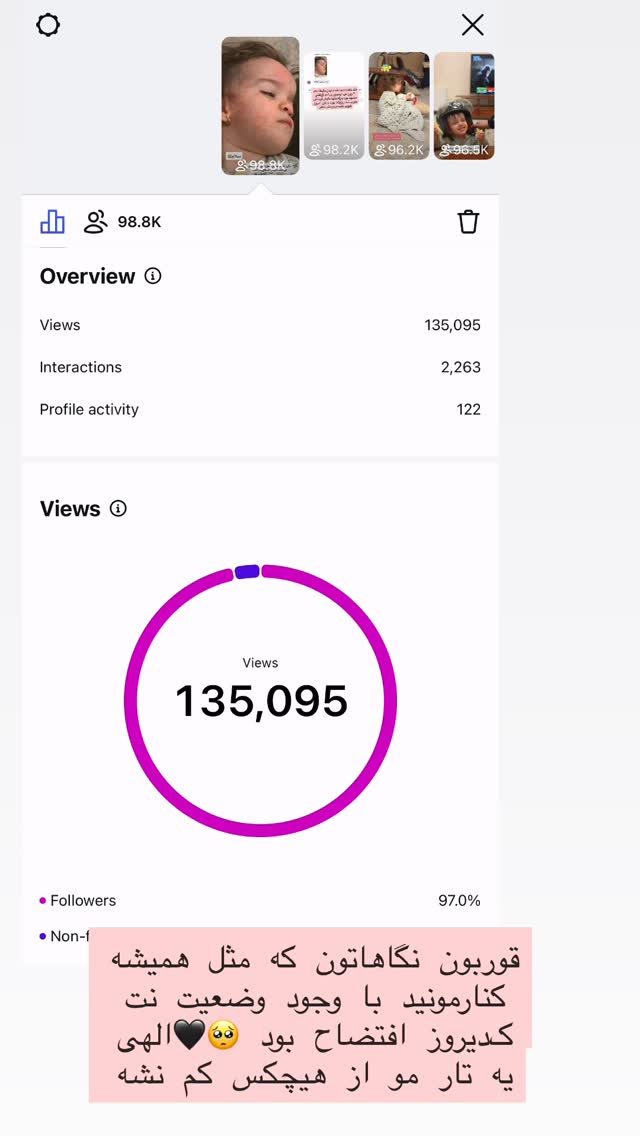This screenshot has width=640, height=1136.
Task: Open the settings gear icon
Action: point(48,25)
